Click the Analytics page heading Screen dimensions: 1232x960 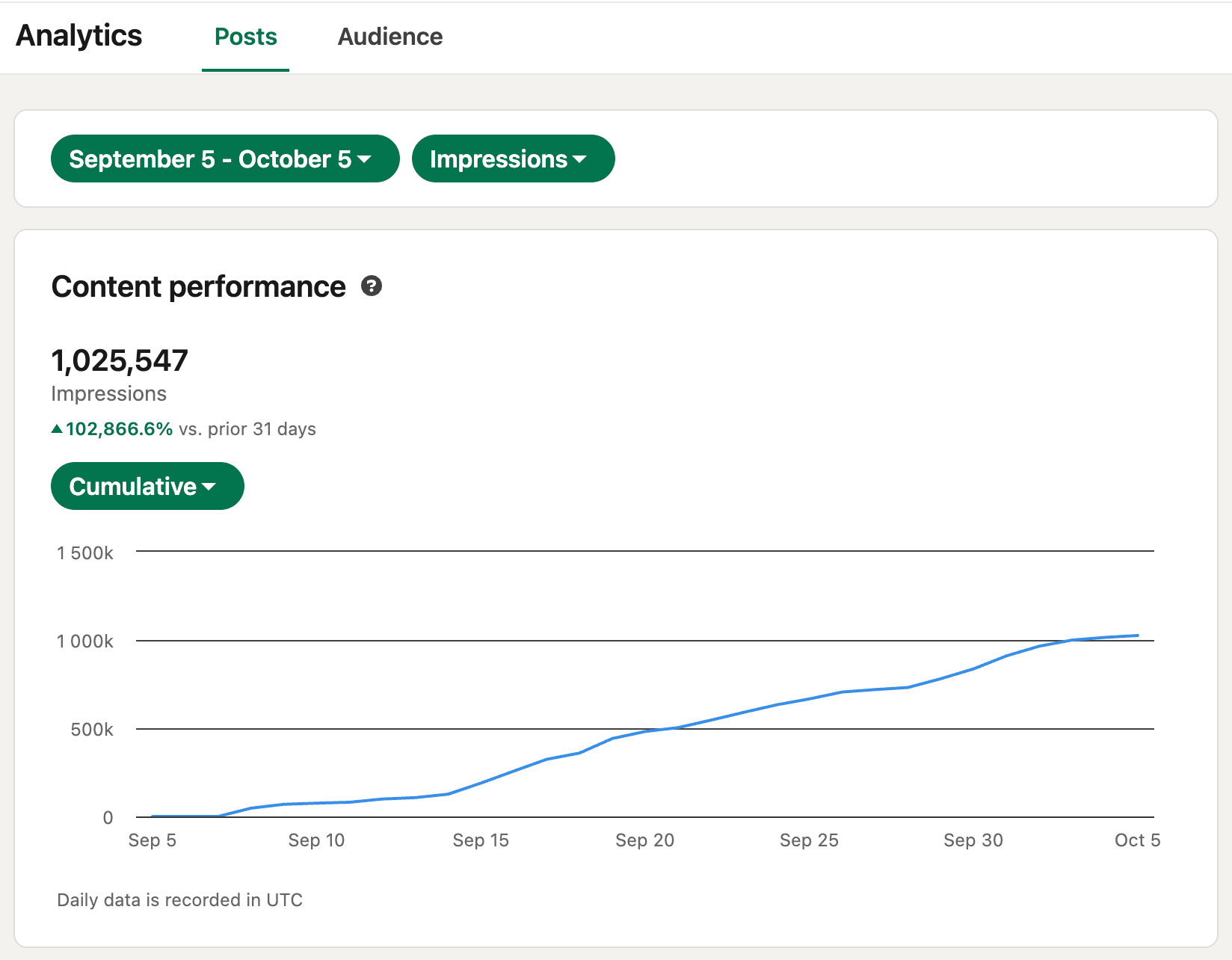point(78,36)
